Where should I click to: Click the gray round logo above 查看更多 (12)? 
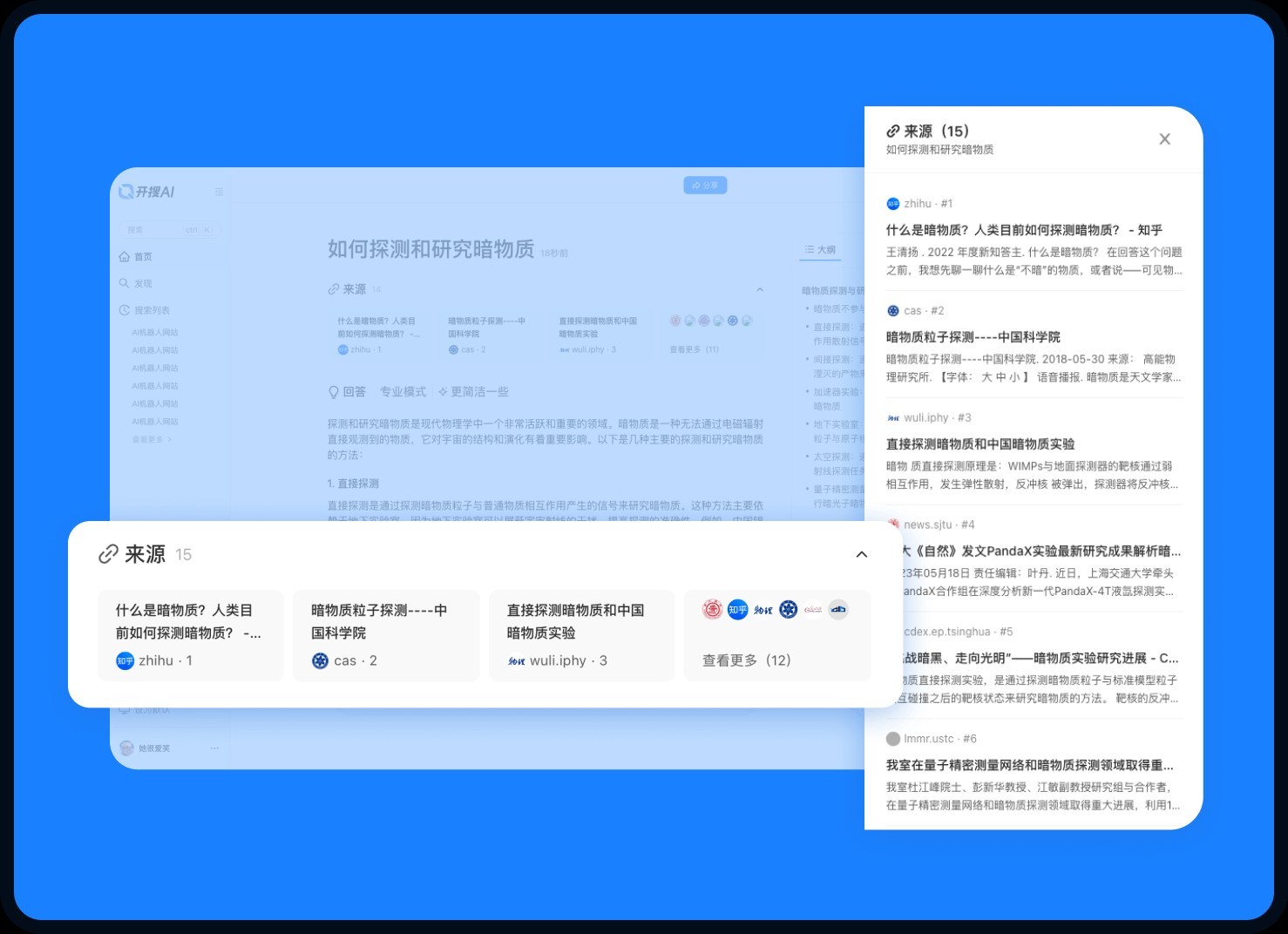click(838, 610)
